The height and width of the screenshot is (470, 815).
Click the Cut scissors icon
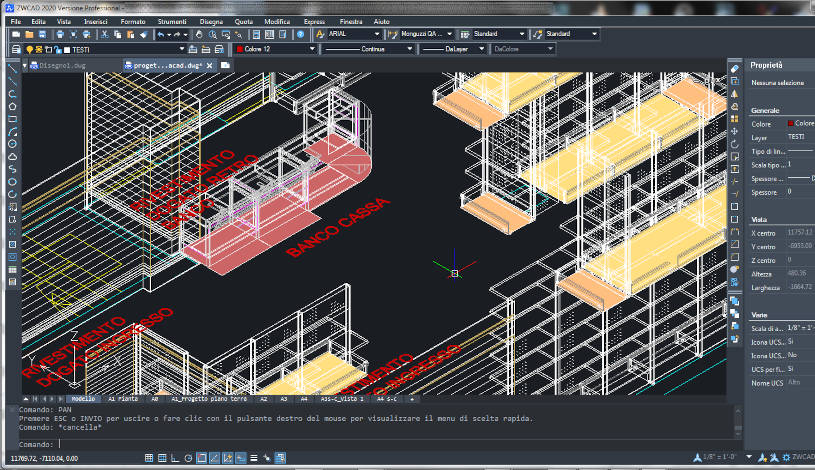pyautogui.click(x=104, y=34)
